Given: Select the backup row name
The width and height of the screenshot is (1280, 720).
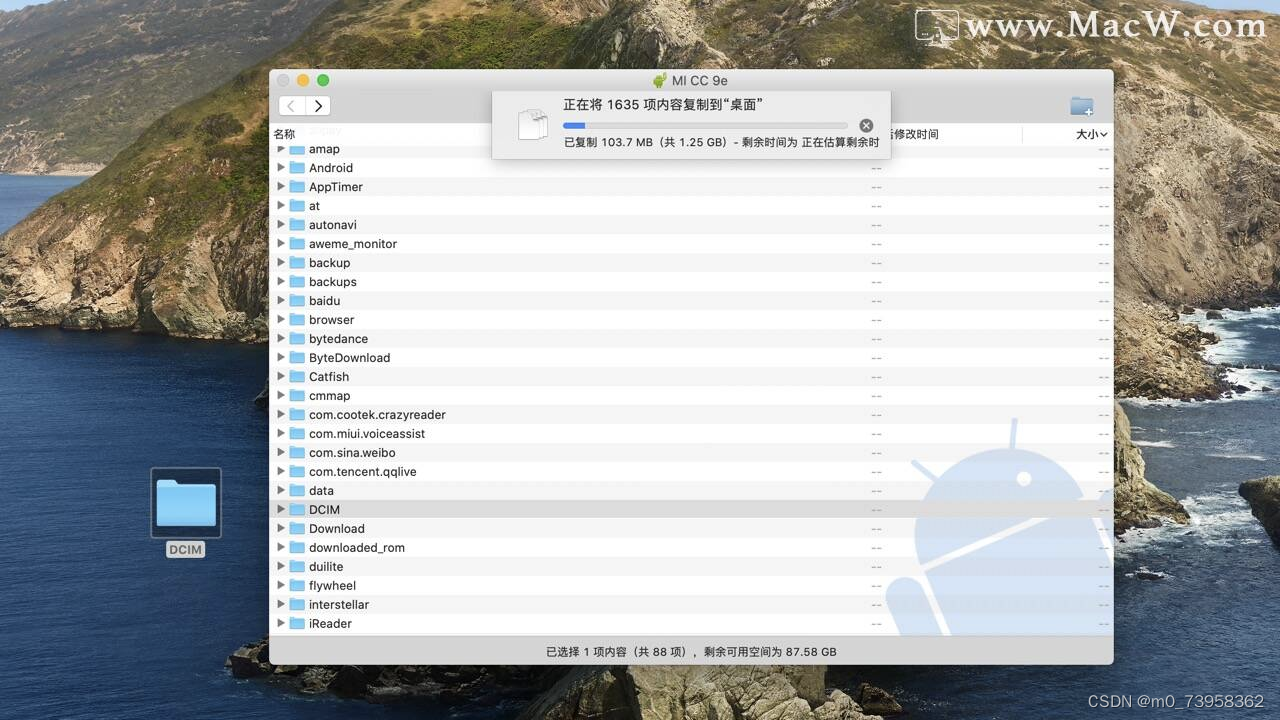Looking at the screenshot, I should tap(330, 263).
